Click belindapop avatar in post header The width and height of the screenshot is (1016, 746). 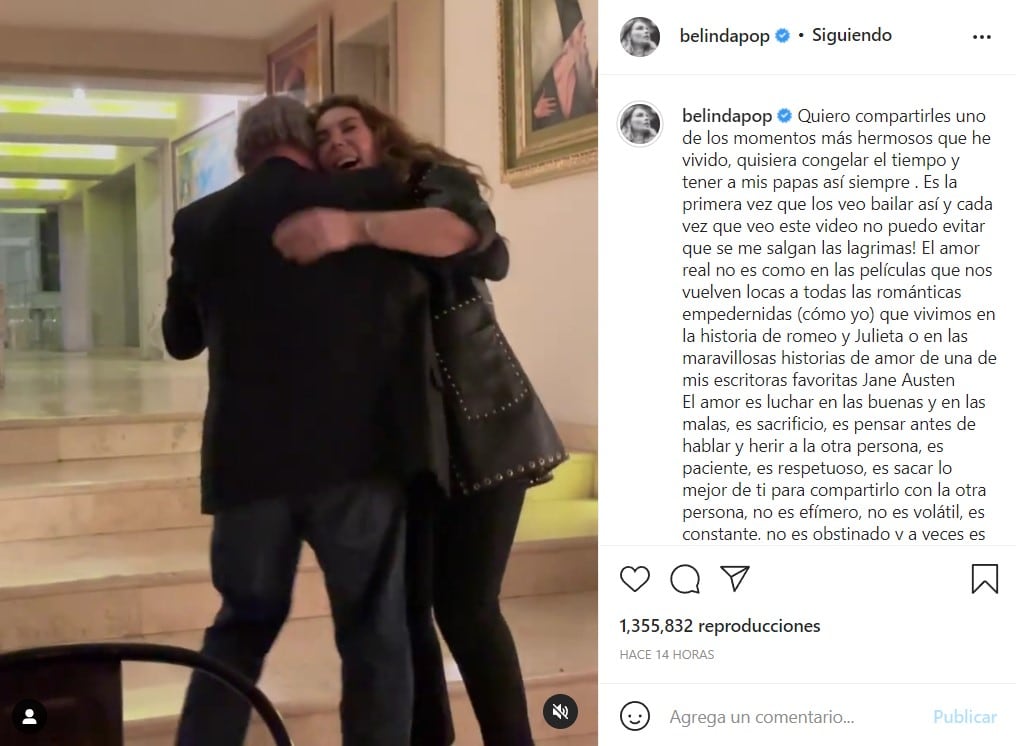640,36
